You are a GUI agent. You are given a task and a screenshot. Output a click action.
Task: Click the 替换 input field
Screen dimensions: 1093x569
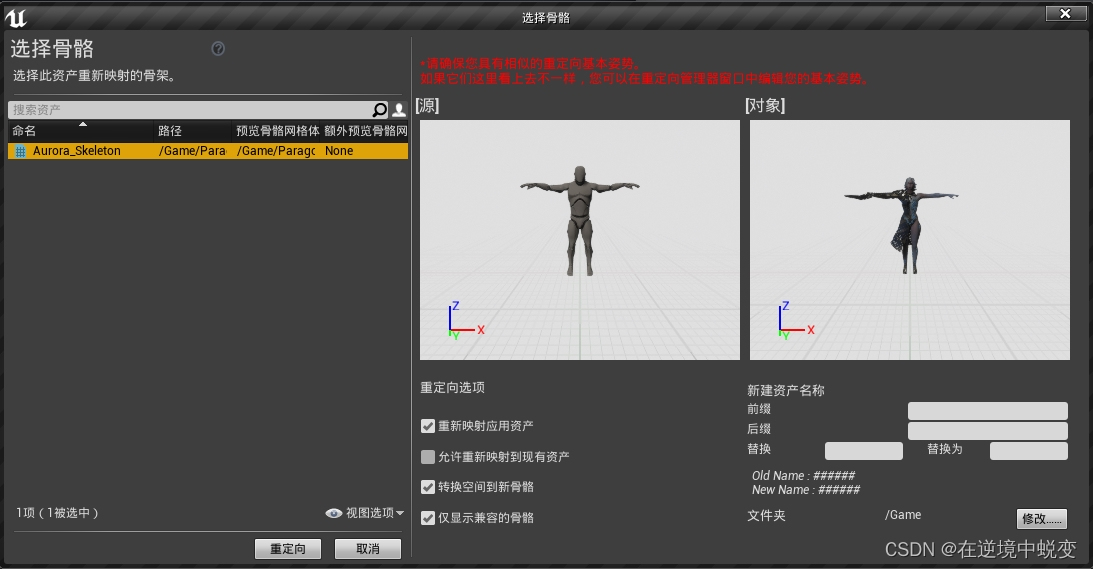tap(864, 450)
